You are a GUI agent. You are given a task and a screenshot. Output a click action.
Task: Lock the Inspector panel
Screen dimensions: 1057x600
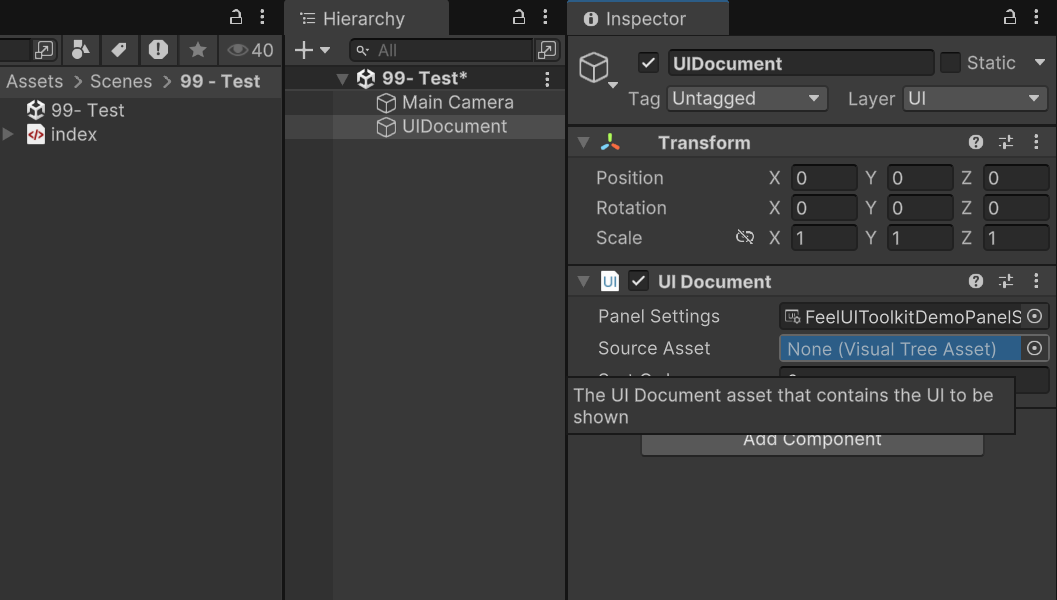1009,18
